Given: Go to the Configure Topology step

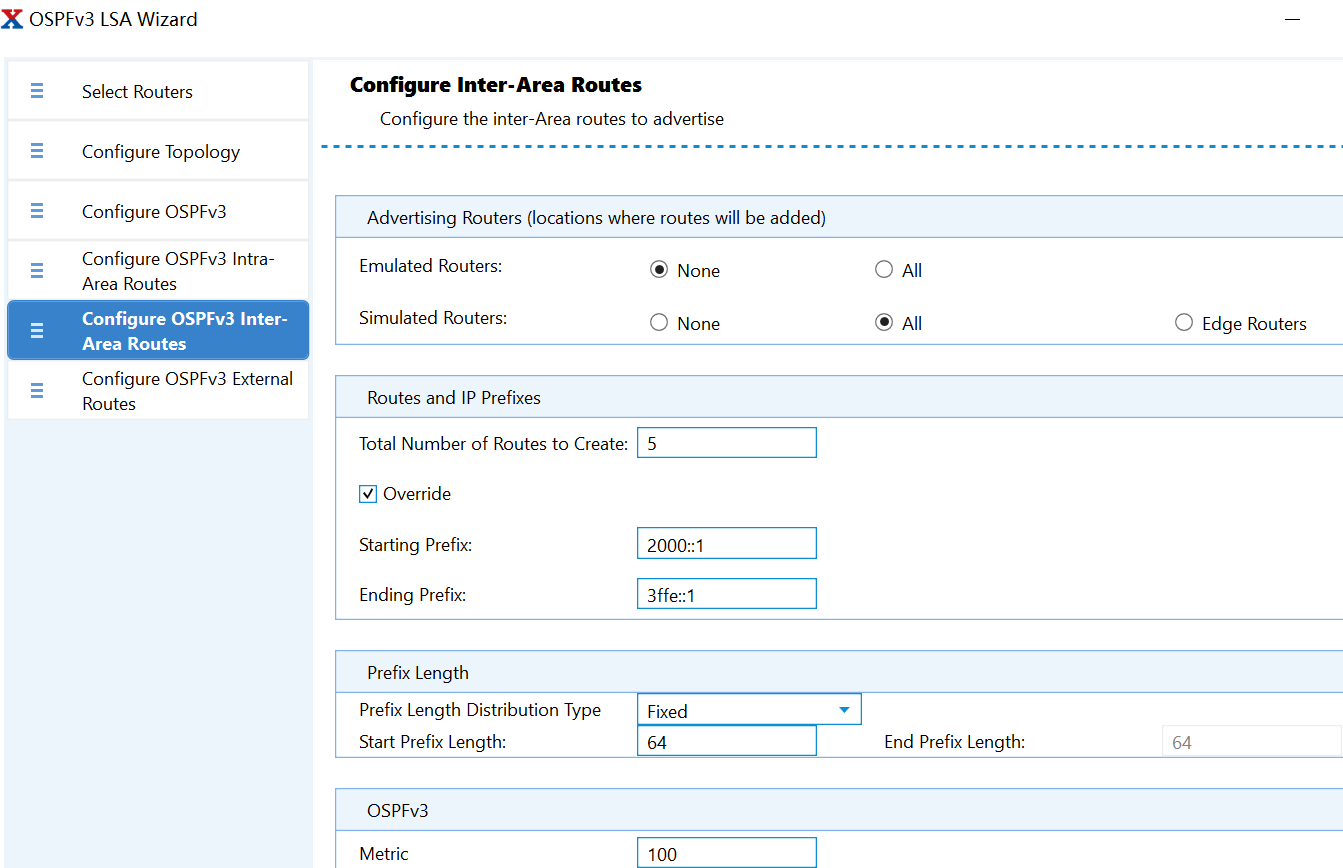Looking at the screenshot, I should coord(158,151).
